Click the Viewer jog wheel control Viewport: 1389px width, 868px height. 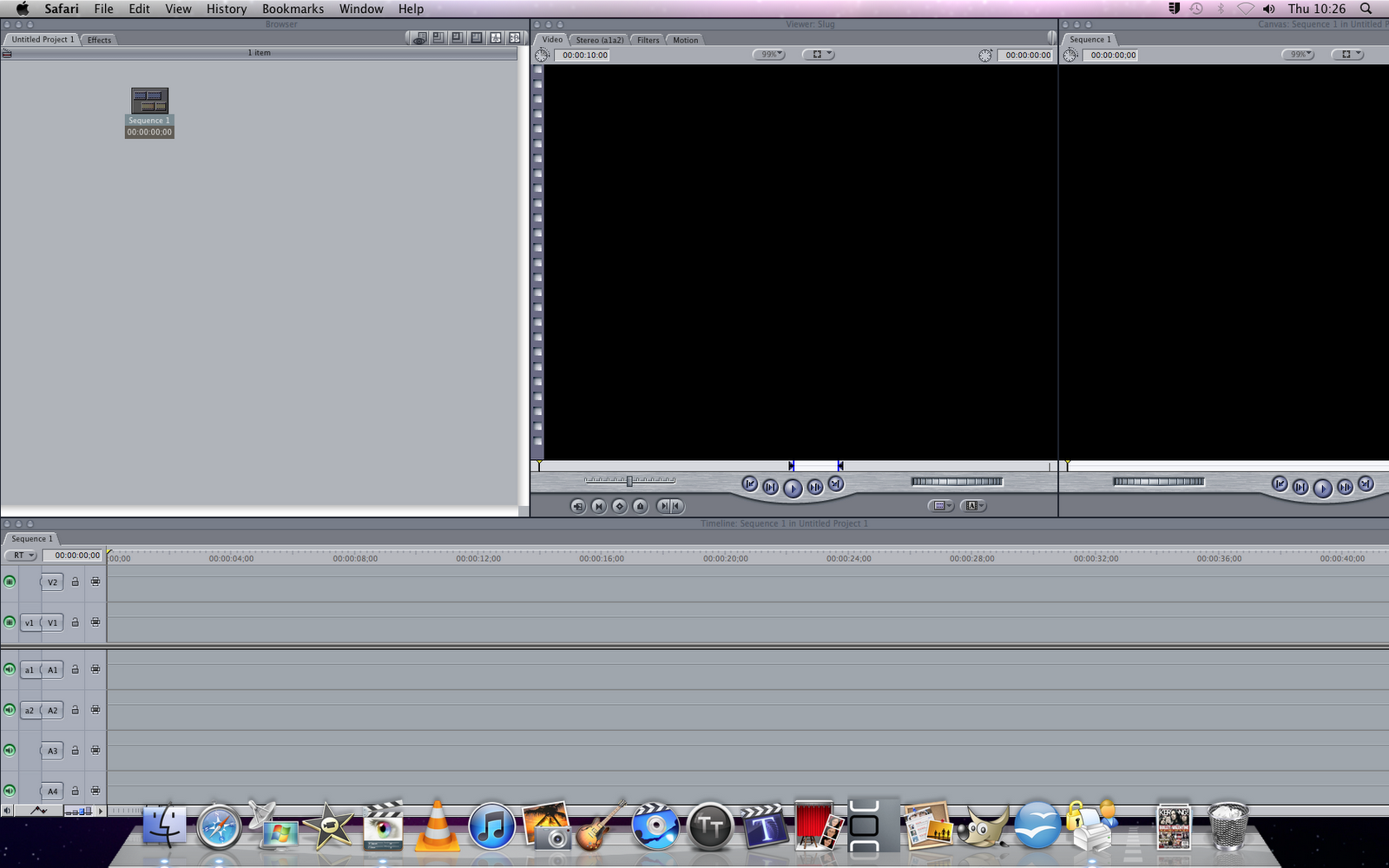957,482
